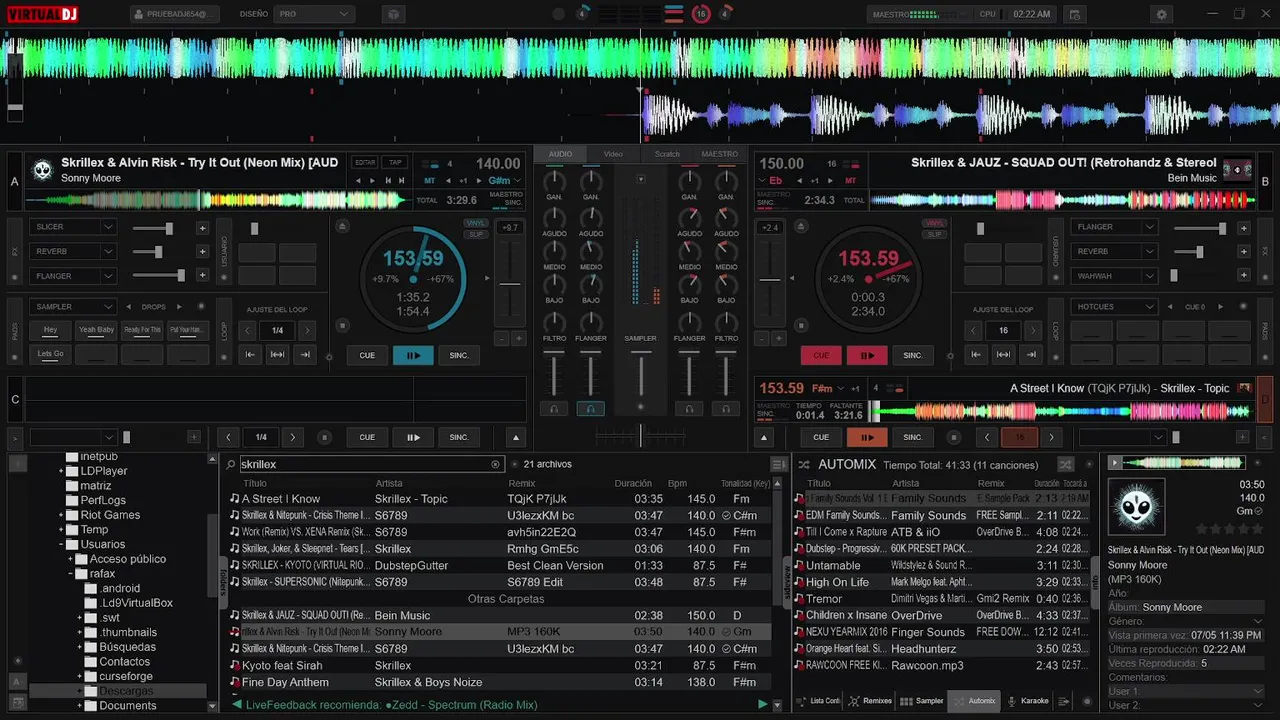Toggle master tempo MT on deck A
Image resolution: width=1280 pixels, height=720 pixels.
point(430,181)
